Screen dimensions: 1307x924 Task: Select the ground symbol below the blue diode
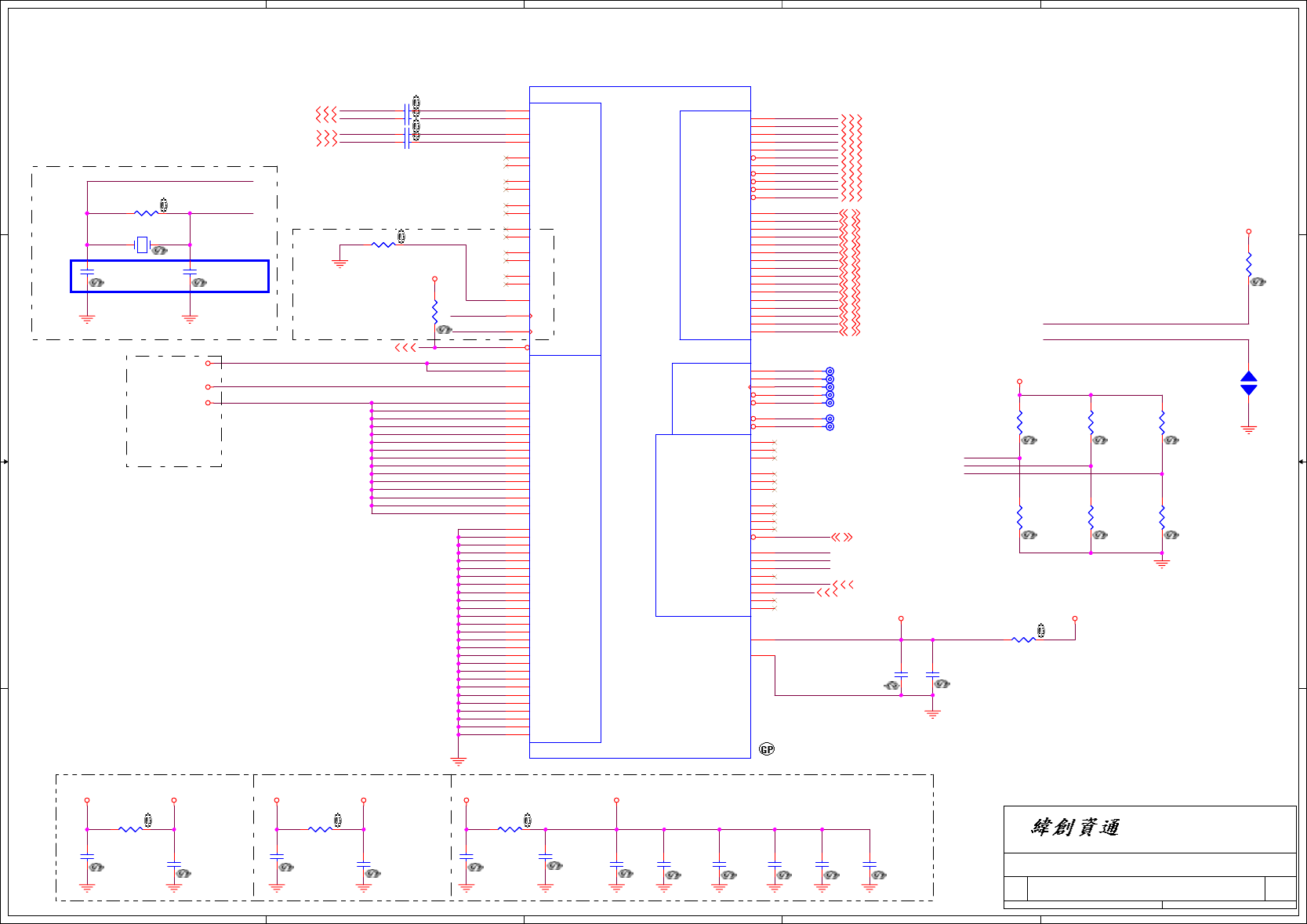[x=1248, y=429]
